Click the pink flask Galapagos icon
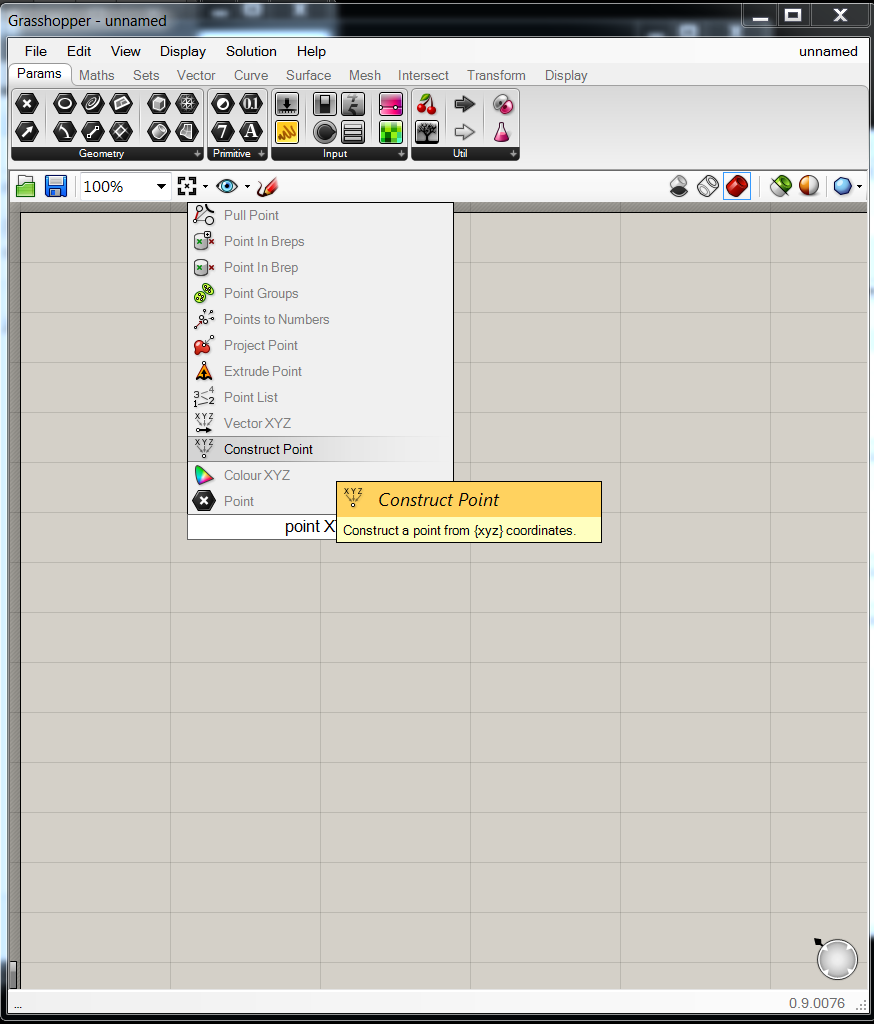Image resolution: width=874 pixels, height=1024 pixels. [502, 132]
